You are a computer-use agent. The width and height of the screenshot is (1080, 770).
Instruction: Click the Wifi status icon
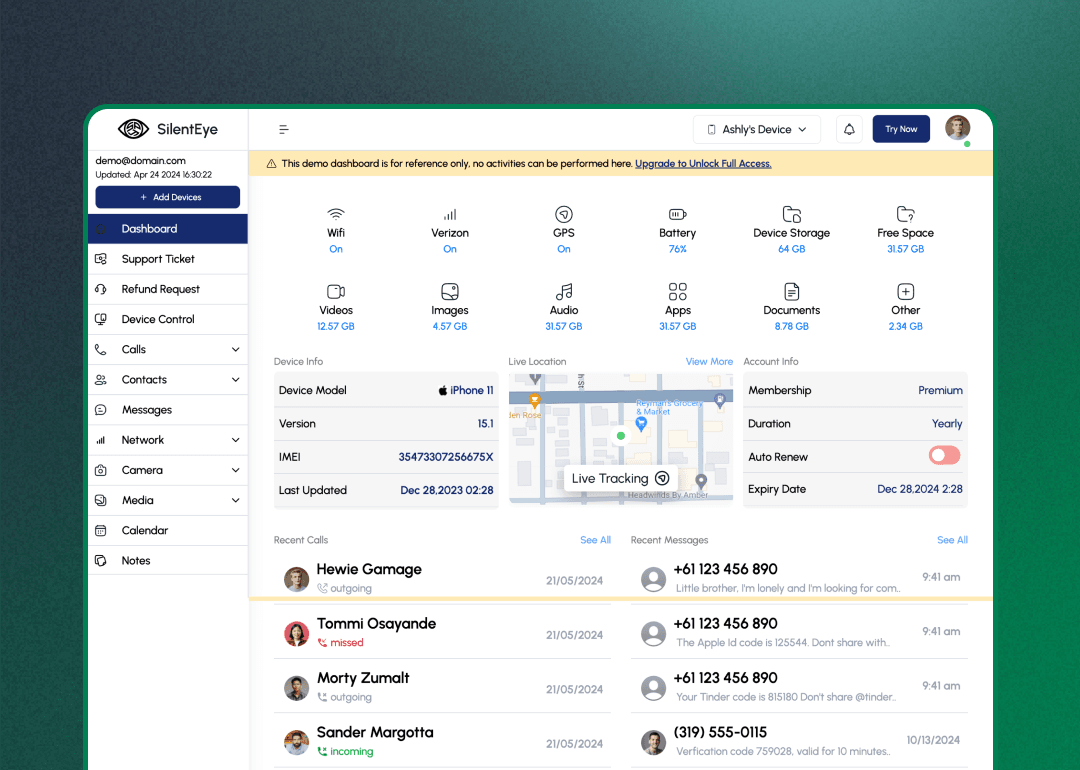pyautogui.click(x=336, y=214)
